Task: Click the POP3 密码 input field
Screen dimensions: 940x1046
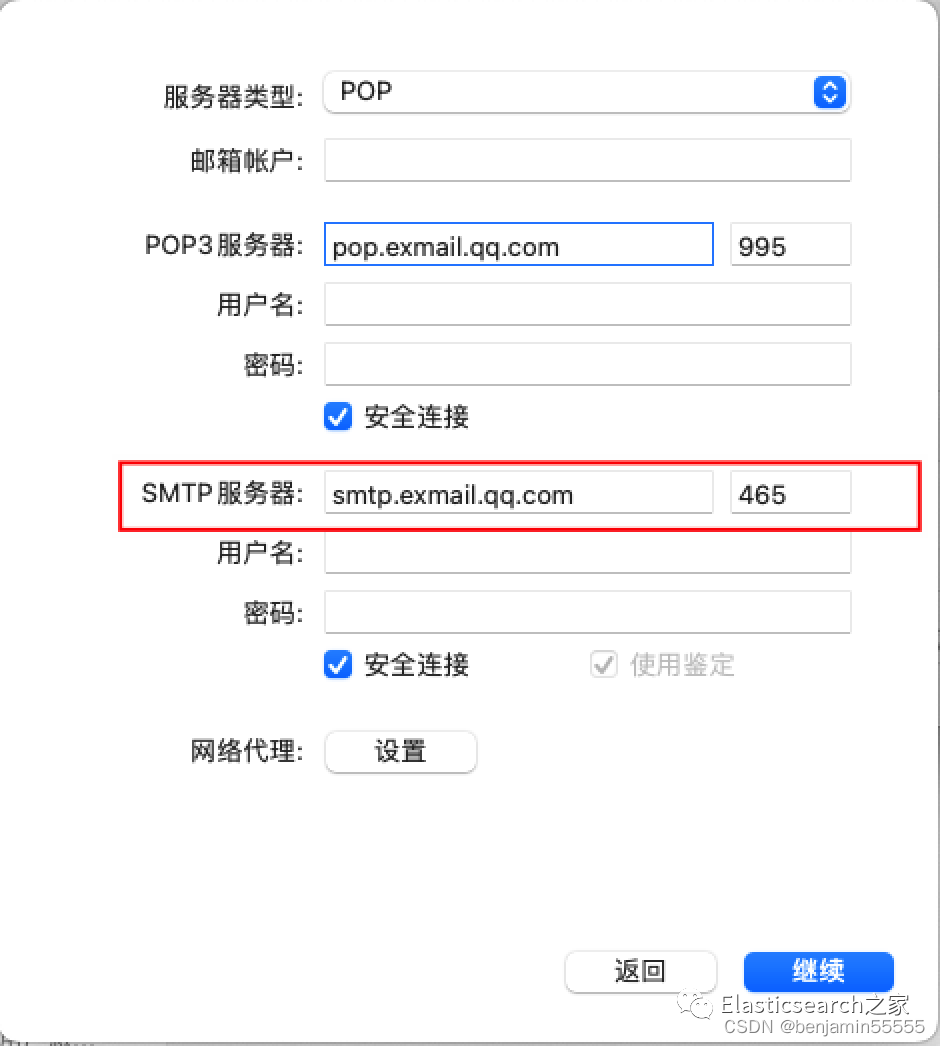Action: (x=588, y=364)
